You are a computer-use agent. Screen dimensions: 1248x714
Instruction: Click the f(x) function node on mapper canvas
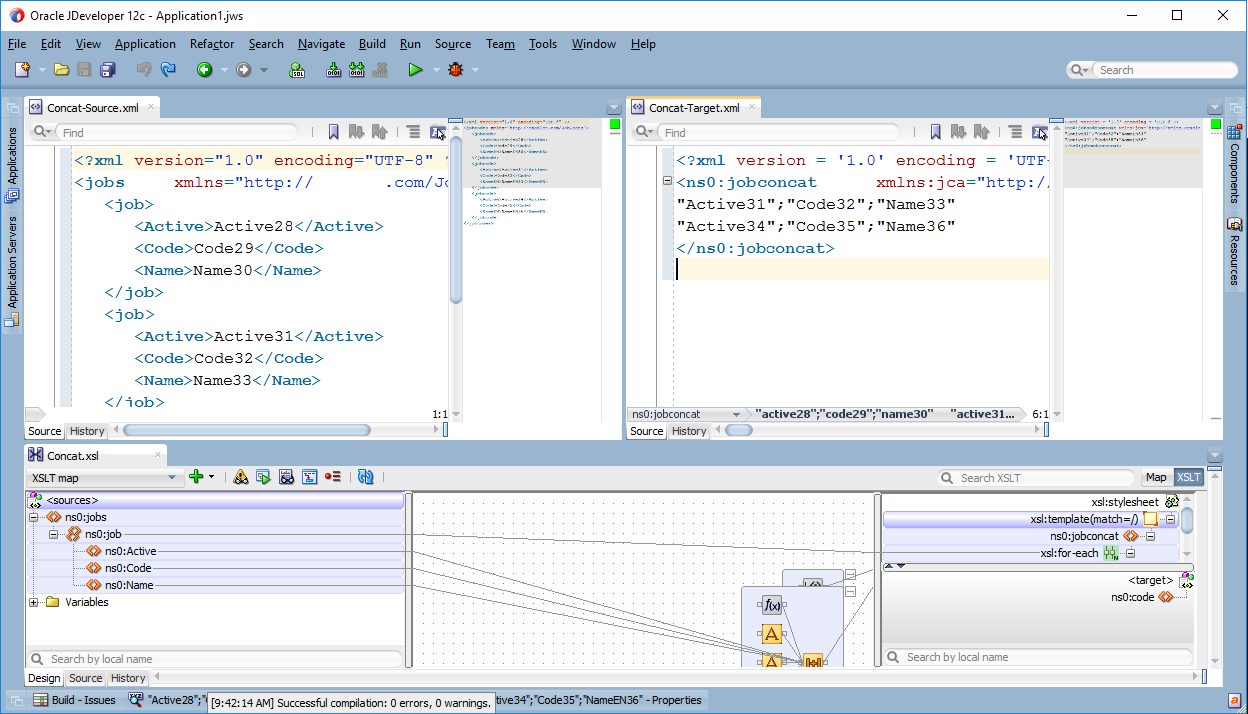click(771, 605)
